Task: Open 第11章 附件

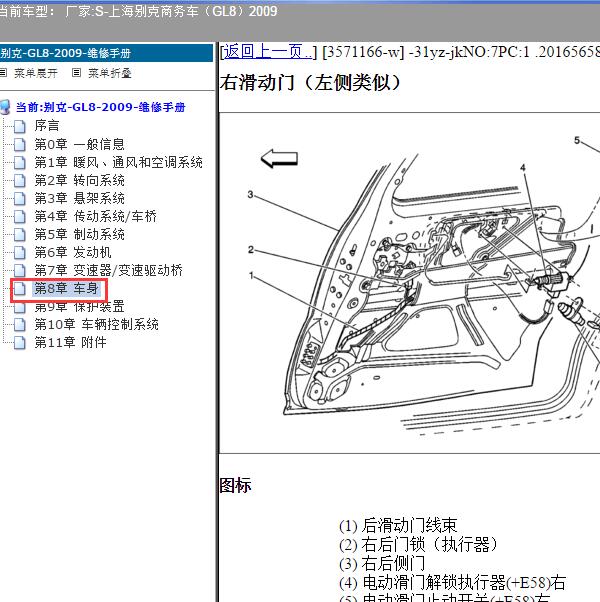Action: [x=70, y=342]
